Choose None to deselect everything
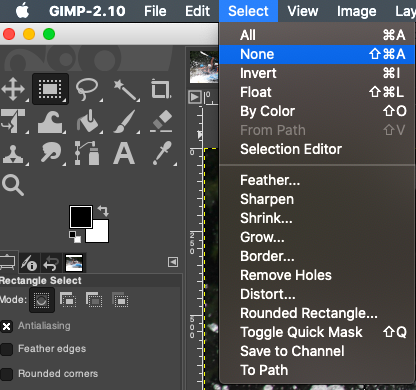Viewport: 416px width, 390px height. tap(317, 54)
